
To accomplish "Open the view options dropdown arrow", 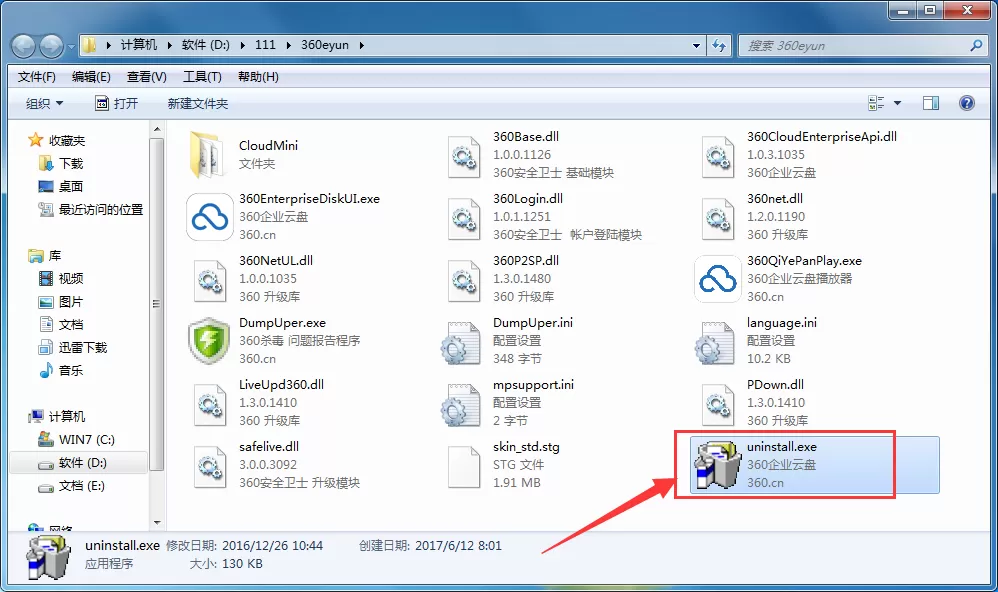I will (897, 103).
